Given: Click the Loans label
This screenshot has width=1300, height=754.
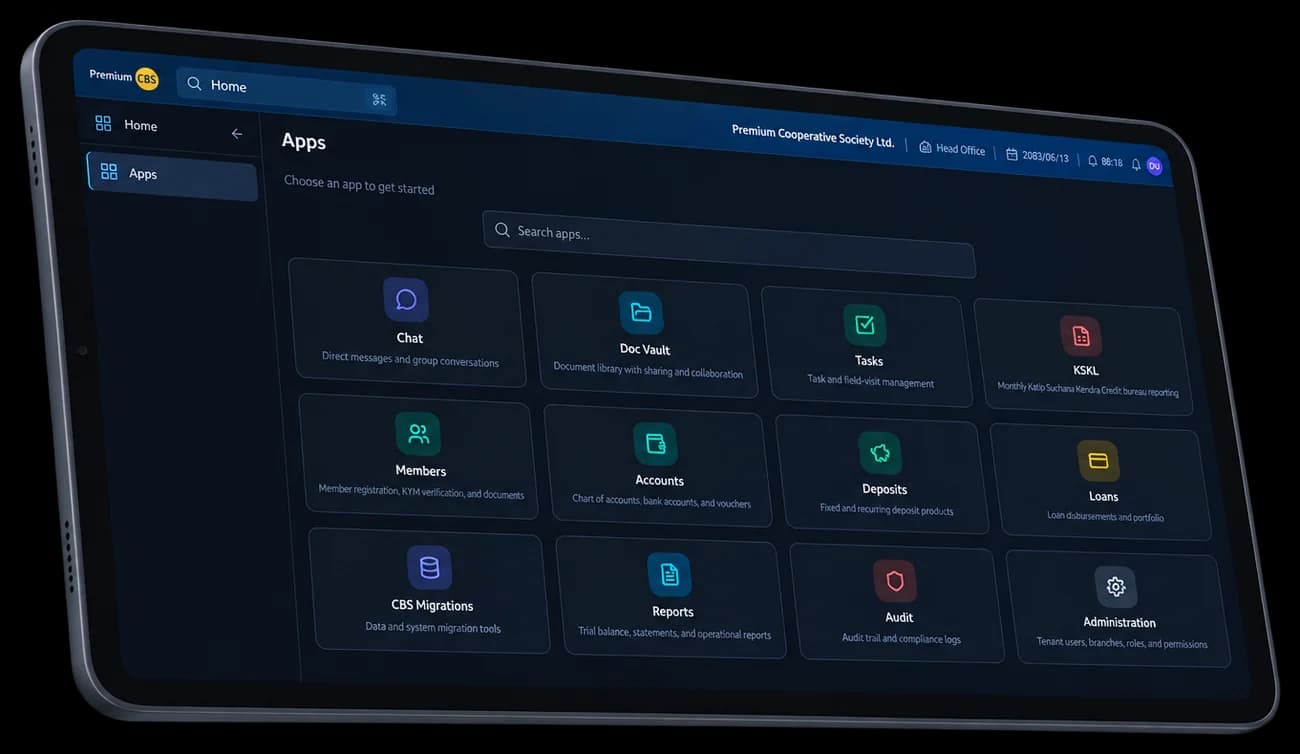Looking at the screenshot, I should (x=1104, y=496).
